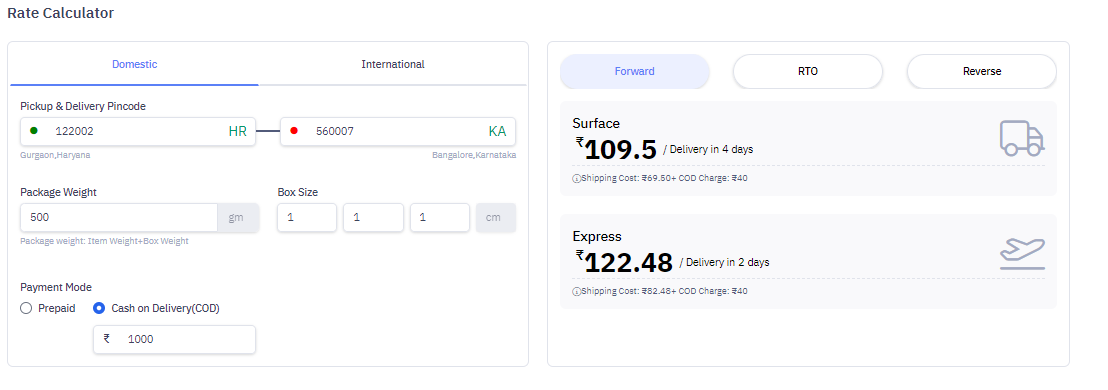Click the delivery pincode field 560007

point(398,131)
